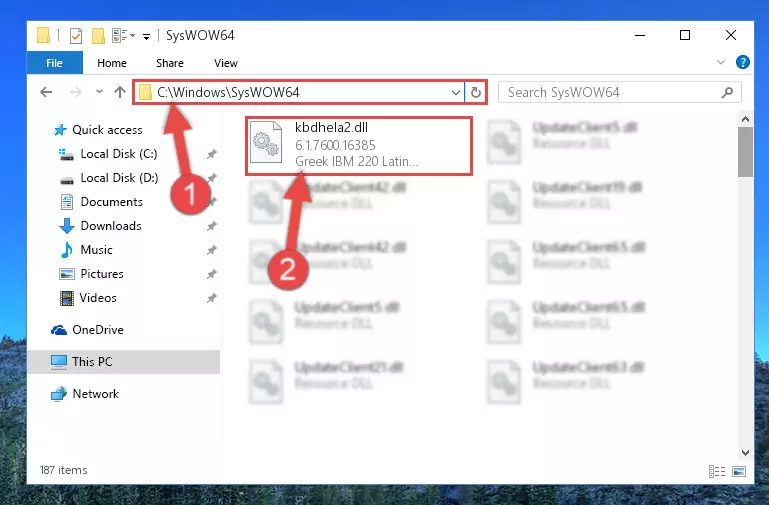Viewport: 769px width, 505px height.
Task: Click the search magnifier icon
Action: pyautogui.click(x=727, y=92)
